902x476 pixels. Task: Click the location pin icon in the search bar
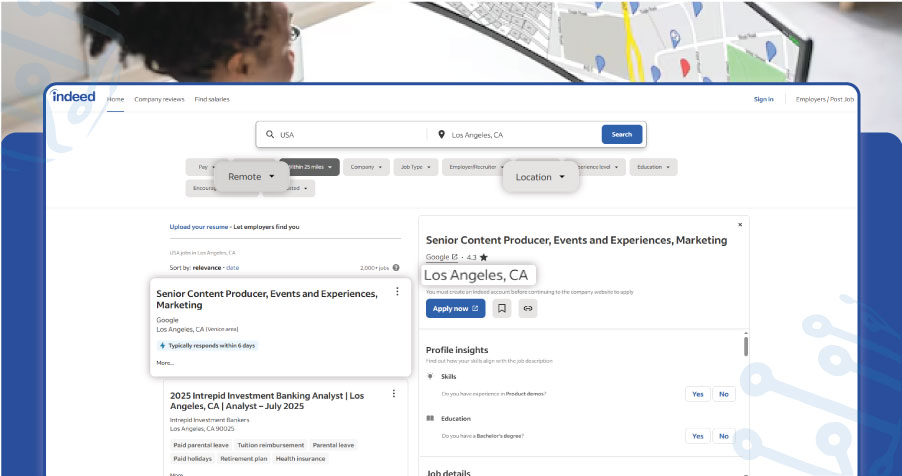[441, 135]
